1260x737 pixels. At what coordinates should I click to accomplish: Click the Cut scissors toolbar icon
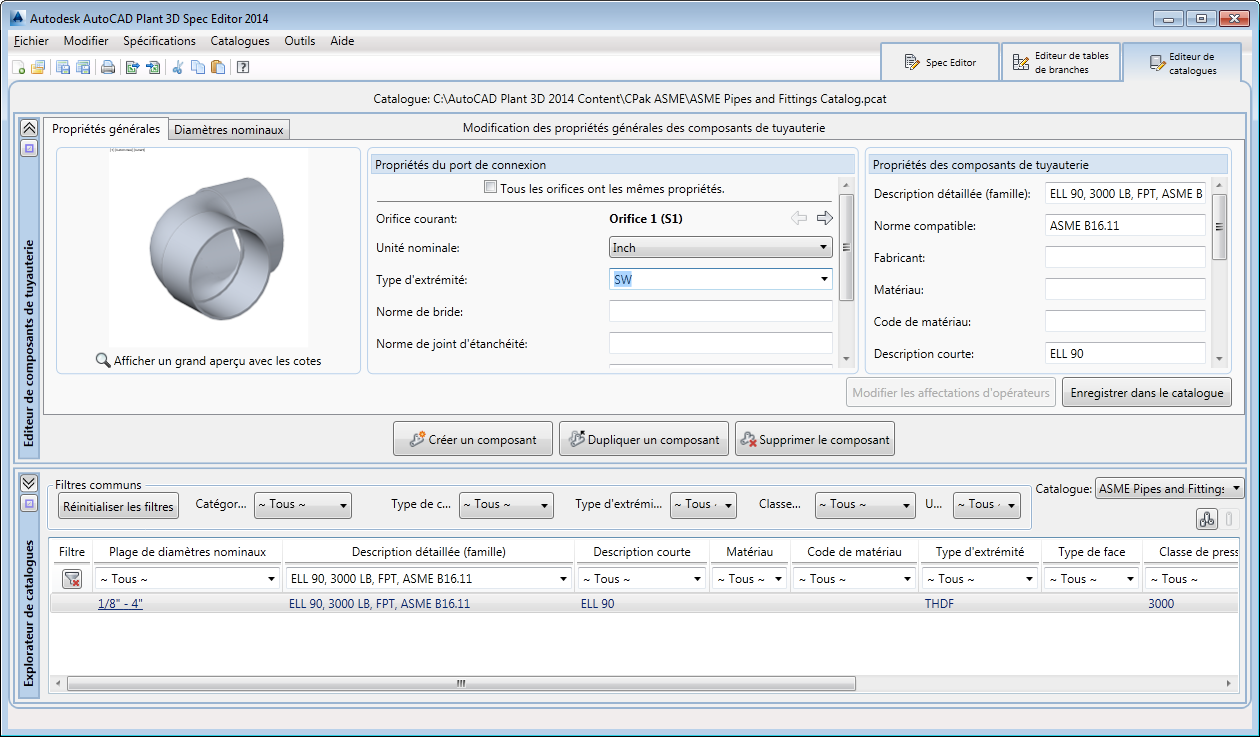[x=178, y=67]
